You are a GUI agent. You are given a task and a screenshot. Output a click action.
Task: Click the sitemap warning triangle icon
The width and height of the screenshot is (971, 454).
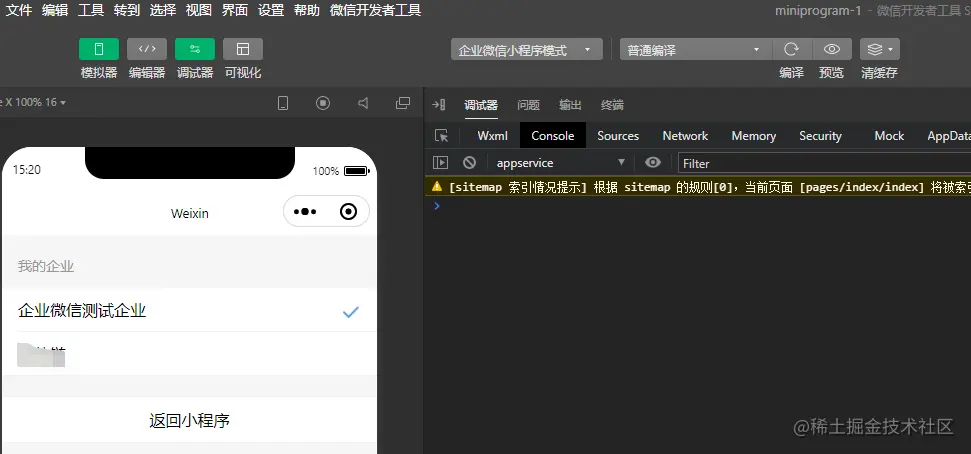tap(437, 186)
